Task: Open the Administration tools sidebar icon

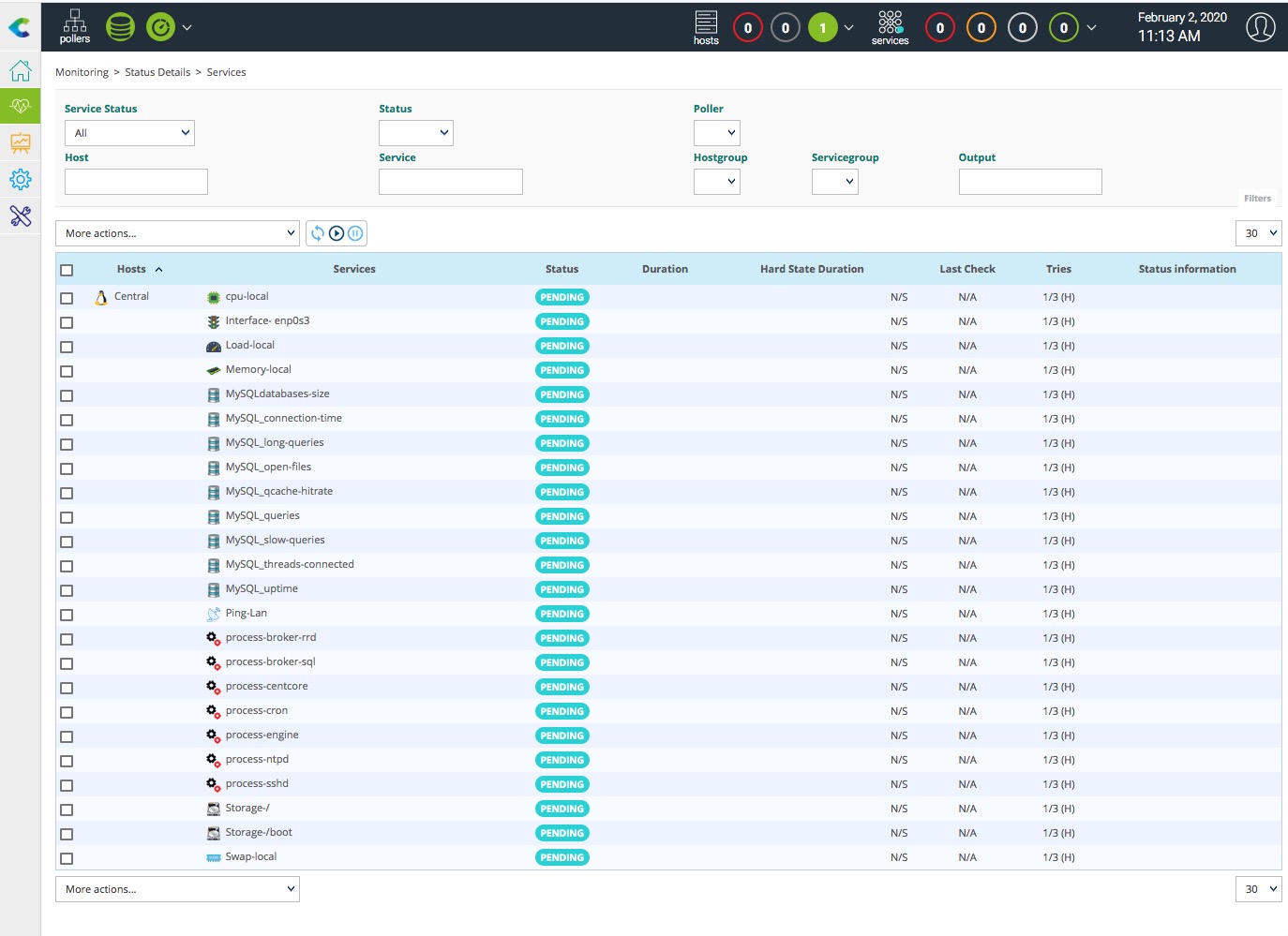Action: tap(20, 216)
